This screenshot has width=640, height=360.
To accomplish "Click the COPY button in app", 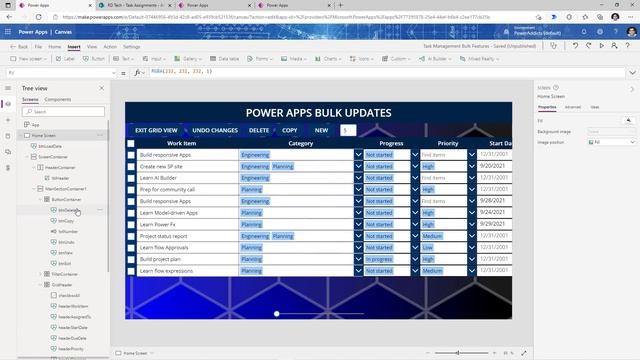I will (x=289, y=130).
